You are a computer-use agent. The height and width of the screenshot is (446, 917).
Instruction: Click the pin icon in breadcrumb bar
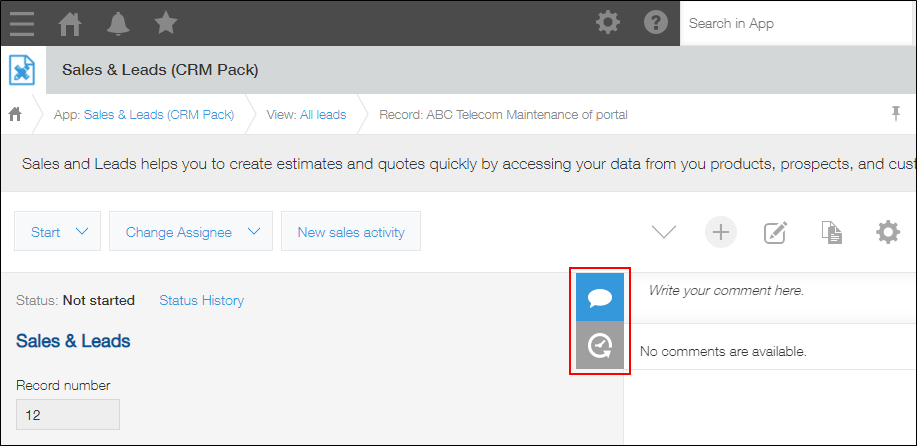[x=896, y=114]
